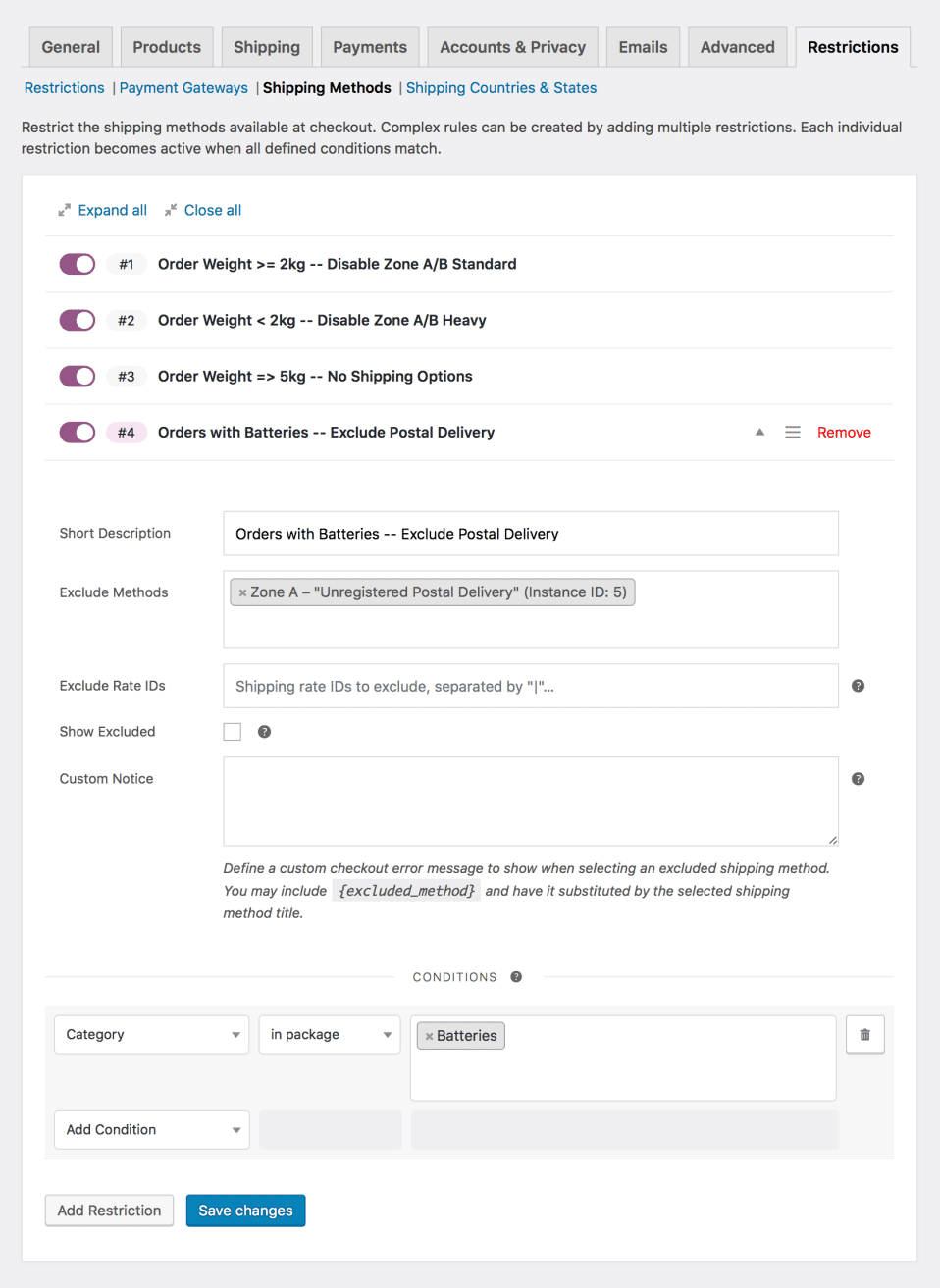The height and width of the screenshot is (1288, 940).
Task: Click inside the Custom Notice textarea
Action: pyautogui.click(x=531, y=801)
